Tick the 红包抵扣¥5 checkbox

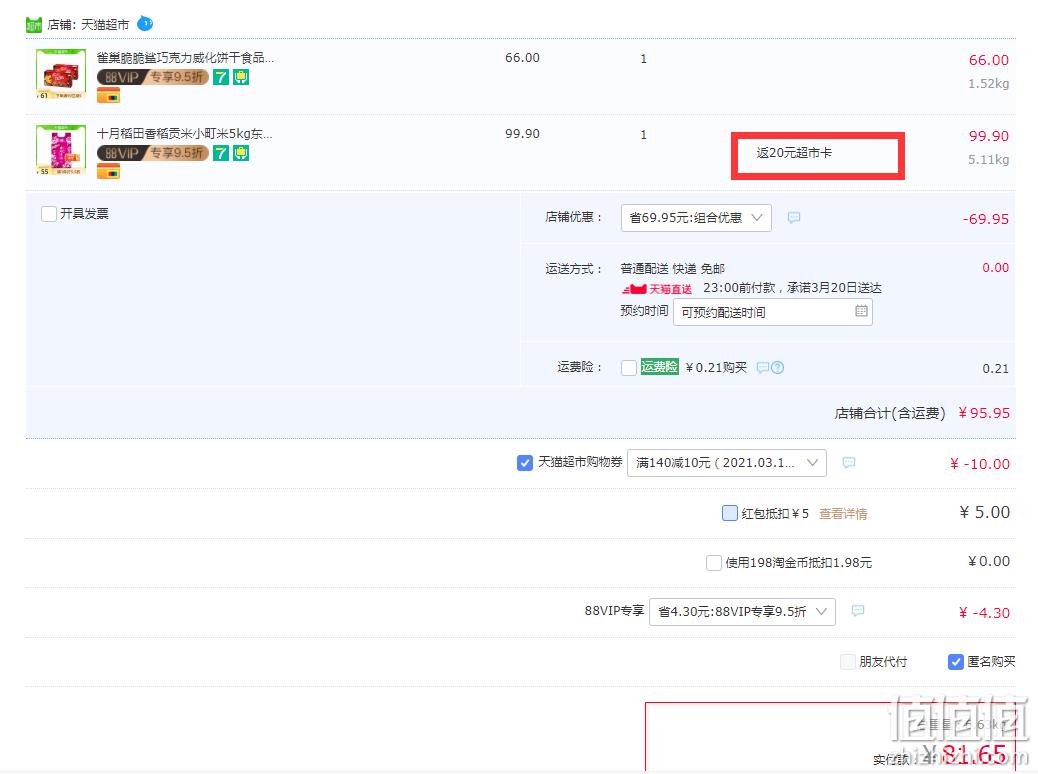(730, 513)
